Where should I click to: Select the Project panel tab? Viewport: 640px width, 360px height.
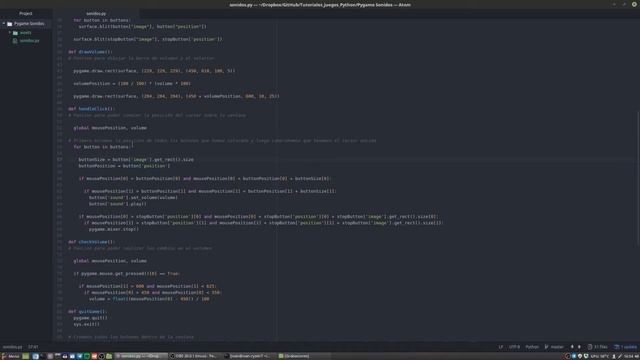click(26, 13)
